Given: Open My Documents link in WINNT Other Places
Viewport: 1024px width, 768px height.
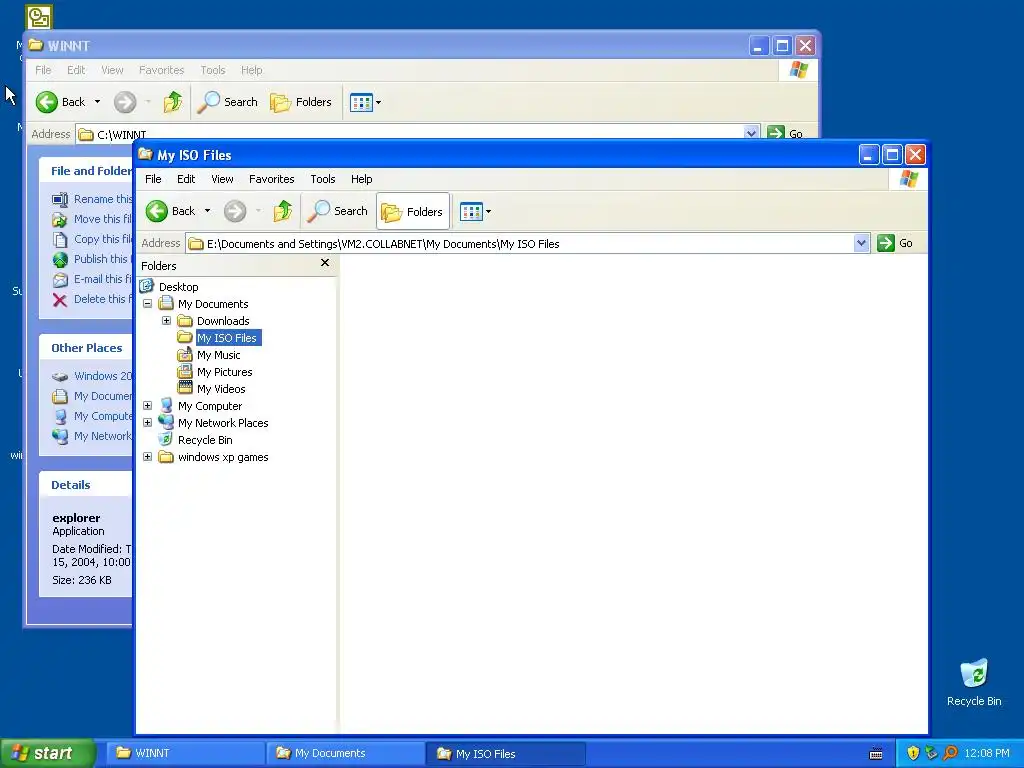Looking at the screenshot, I should 103,396.
